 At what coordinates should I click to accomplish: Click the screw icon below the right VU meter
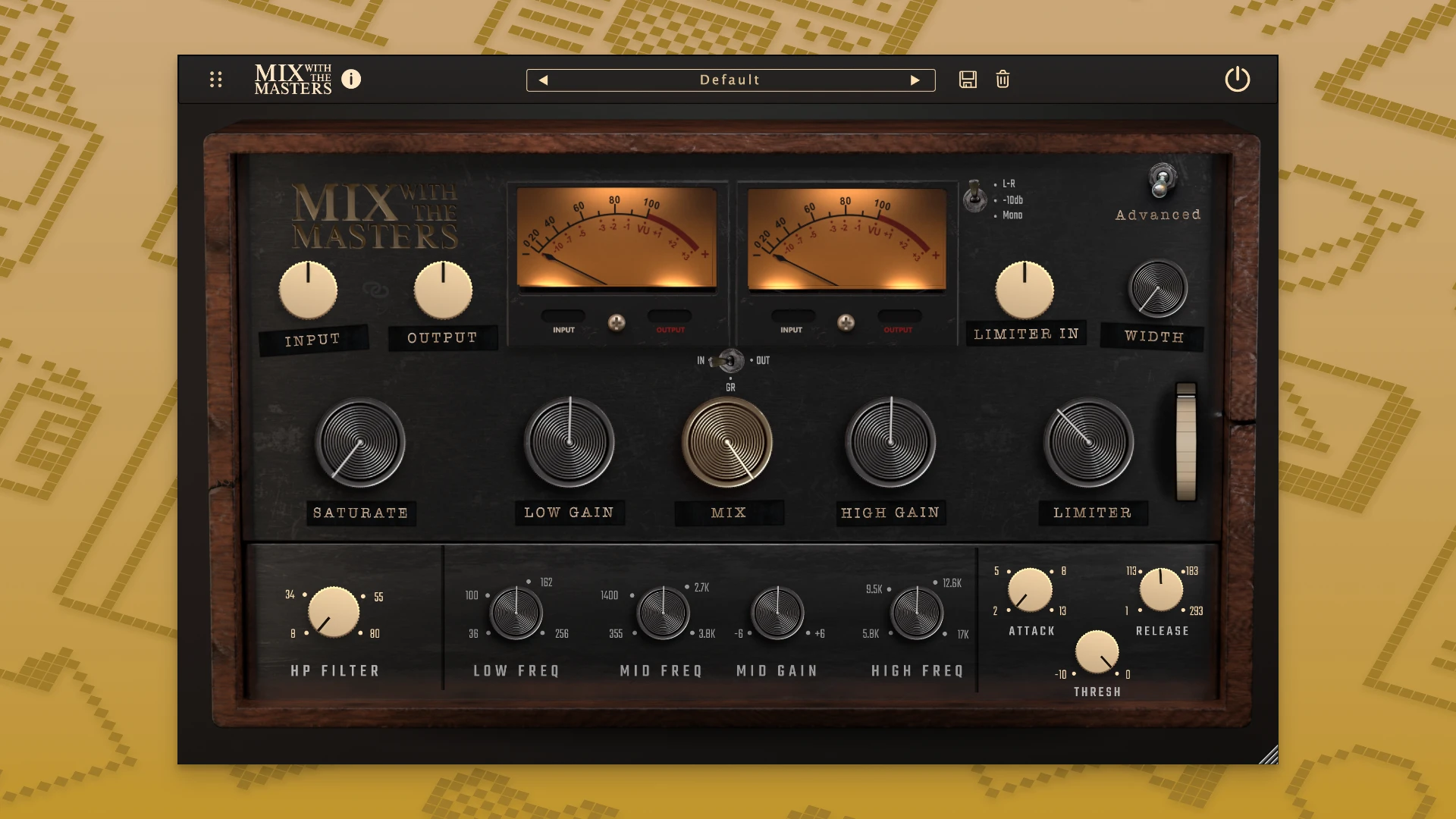846,324
